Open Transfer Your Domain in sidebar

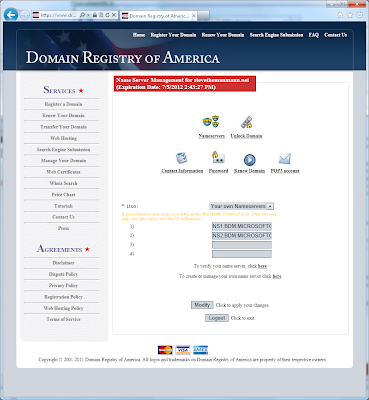(x=63, y=127)
